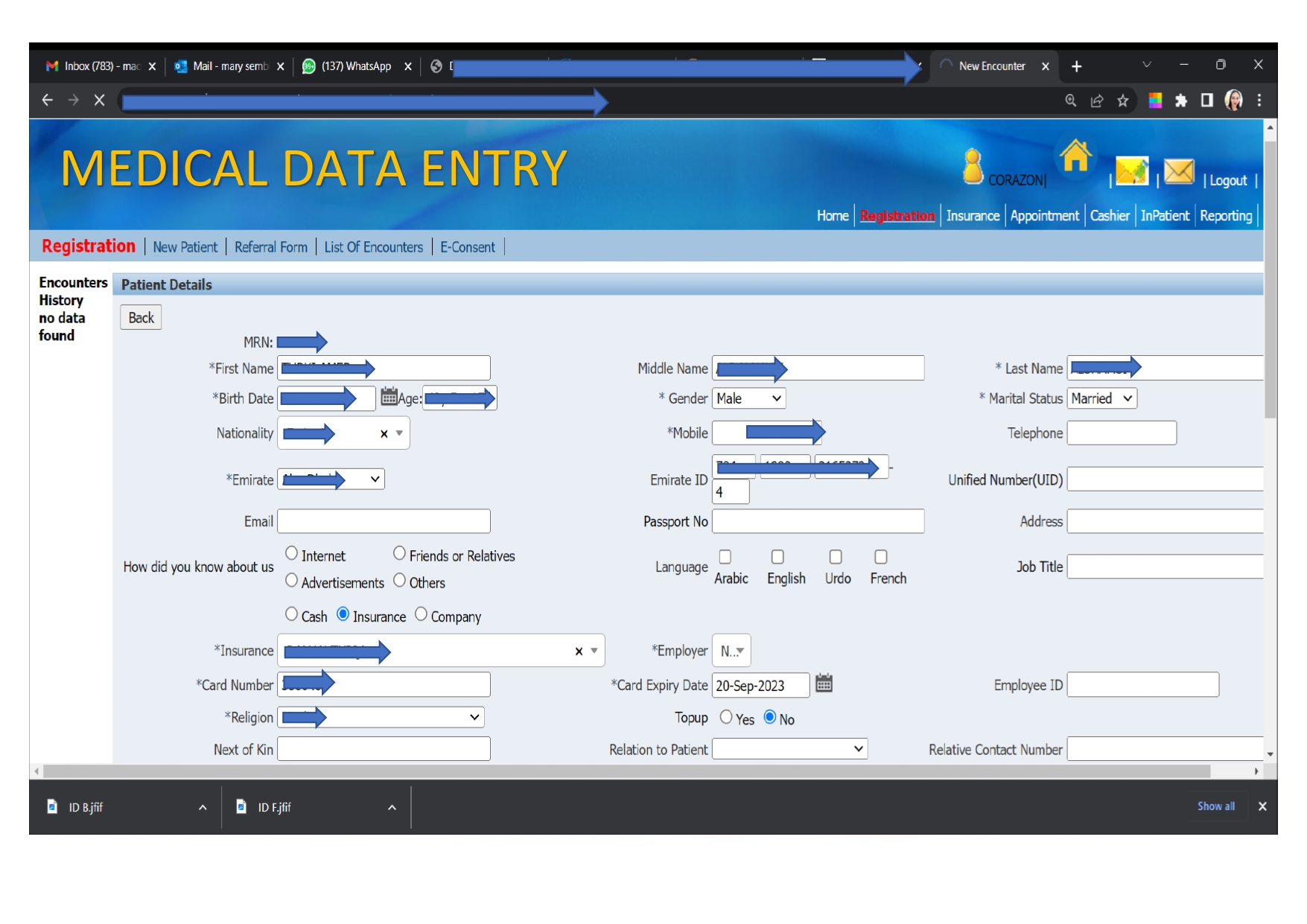The height and width of the screenshot is (924, 1307).
Task: Expand the Nationality combo box arrow
Action: tap(400, 433)
